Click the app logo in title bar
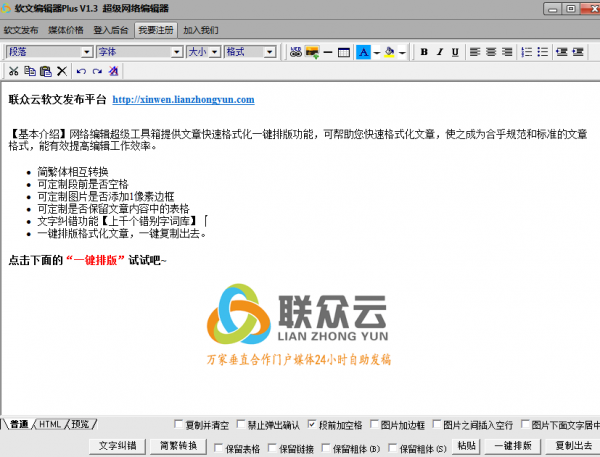600x457 pixels. (6, 8)
